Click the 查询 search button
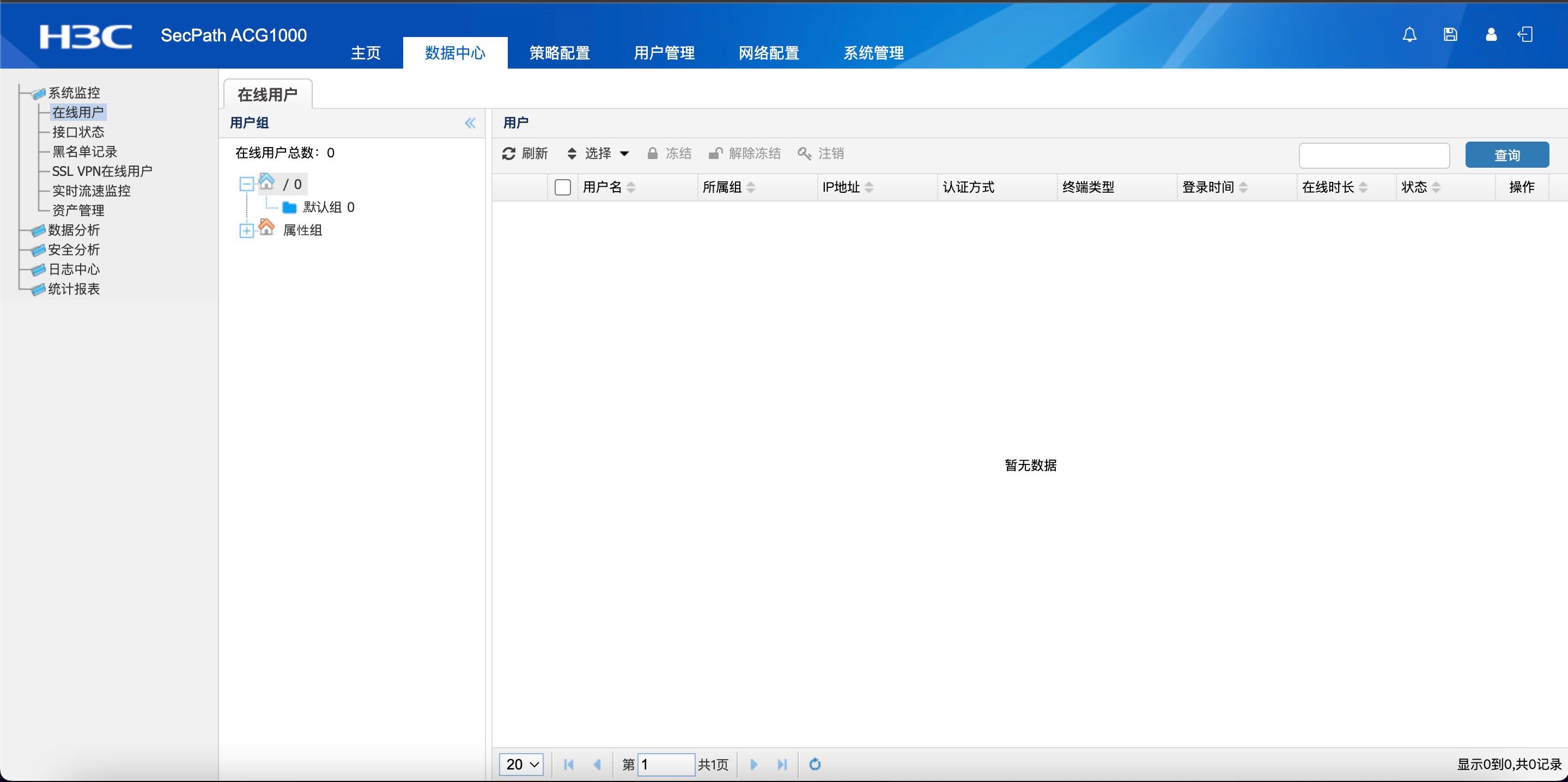Image resolution: width=1568 pixels, height=782 pixels. 1506,155
